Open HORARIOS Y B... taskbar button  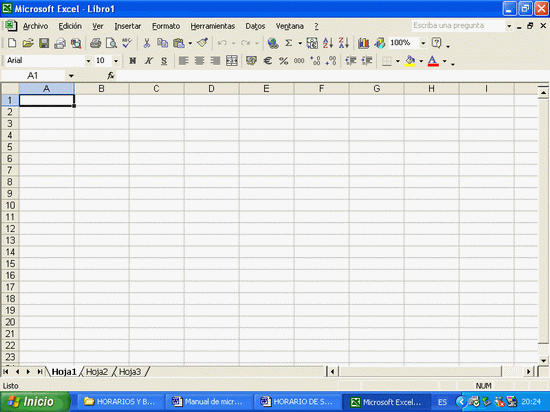121,402
